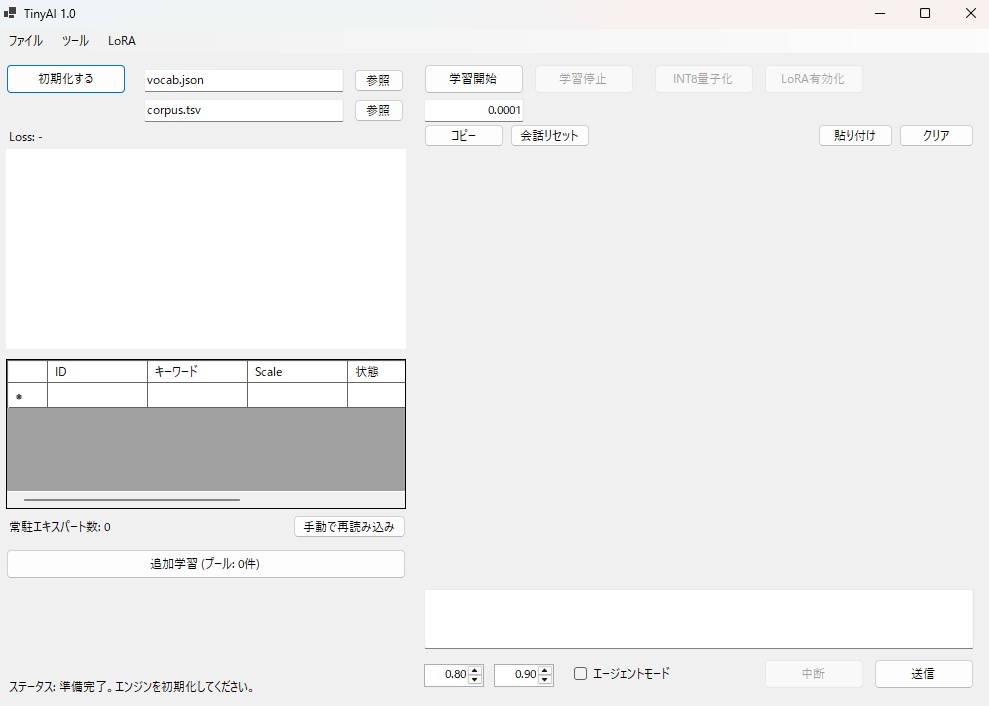The height and width of the screenshot is (706, 989).
Task: Enable the エージェントモード checkbox
Action: pos(580,674)
